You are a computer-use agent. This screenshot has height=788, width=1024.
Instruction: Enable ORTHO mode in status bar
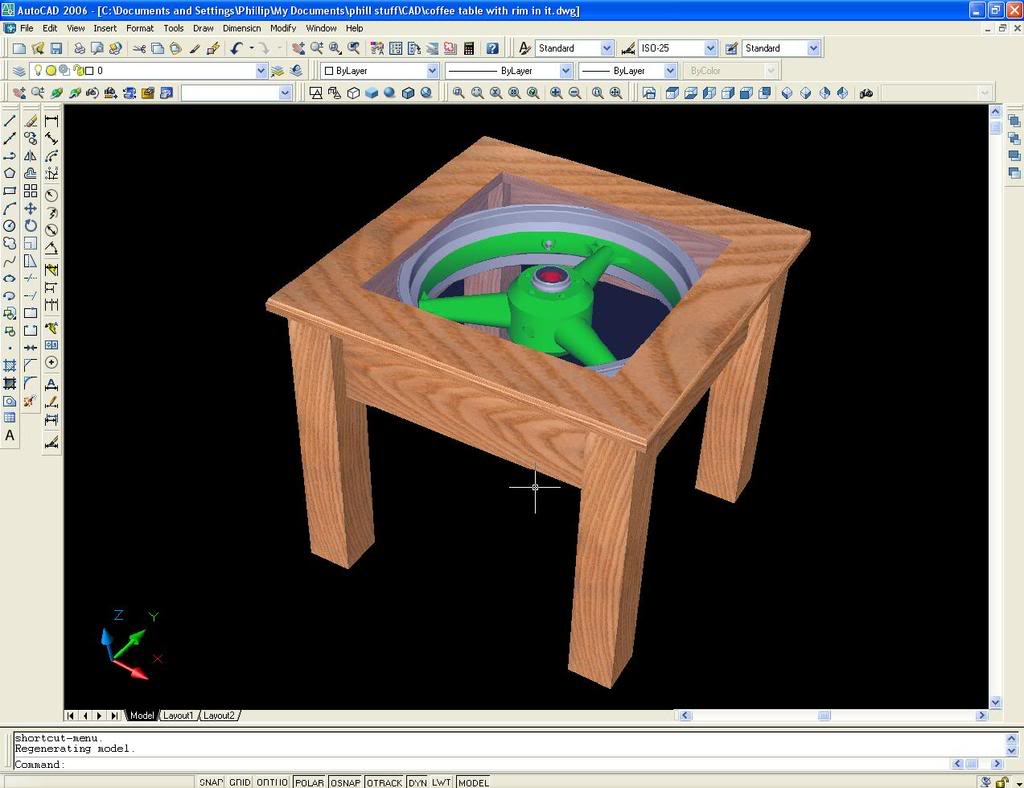click(x=271, y=782)
